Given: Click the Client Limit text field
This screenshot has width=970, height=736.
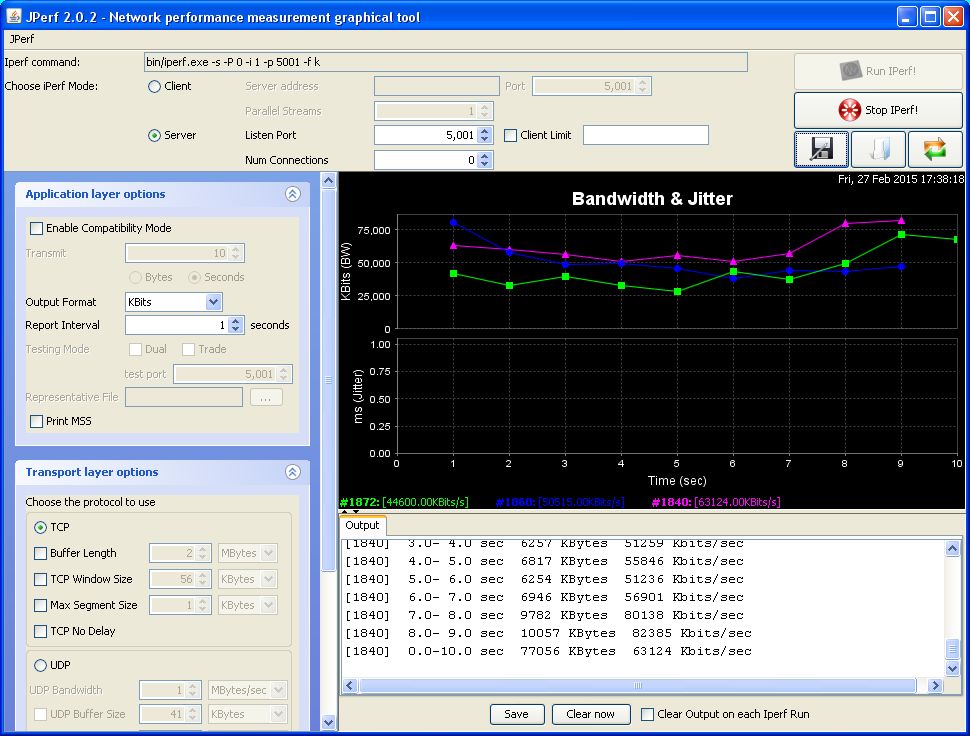Looking at the screenshot, I should pos(645,135).
